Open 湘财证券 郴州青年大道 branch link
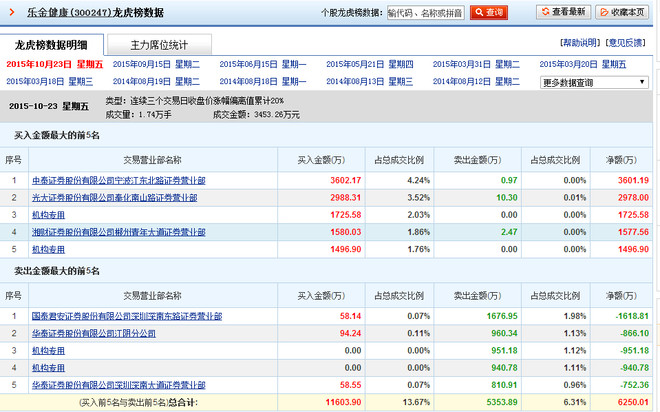 (x=119, y=231)
